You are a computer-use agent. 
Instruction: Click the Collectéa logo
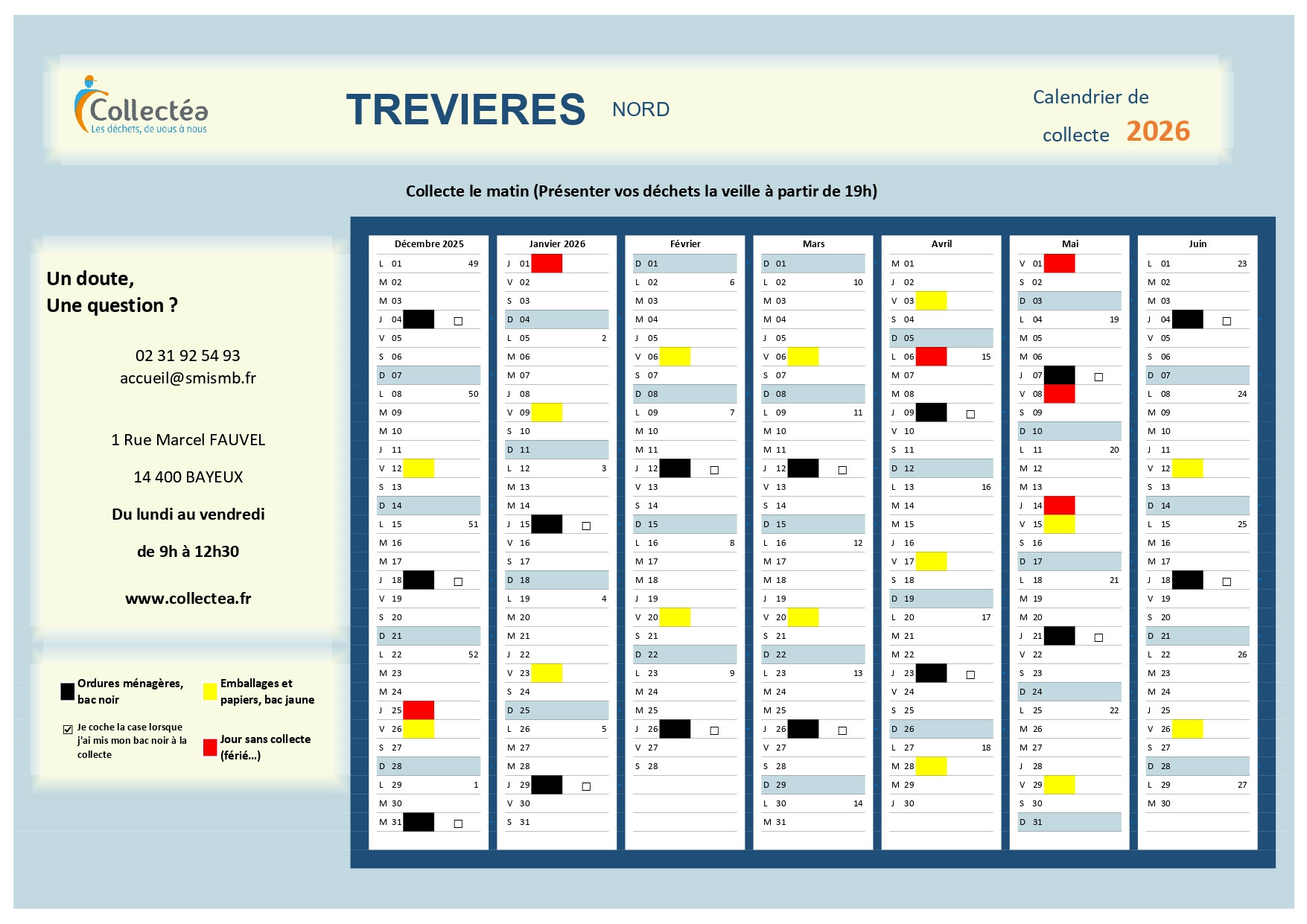tap(141, 106)
